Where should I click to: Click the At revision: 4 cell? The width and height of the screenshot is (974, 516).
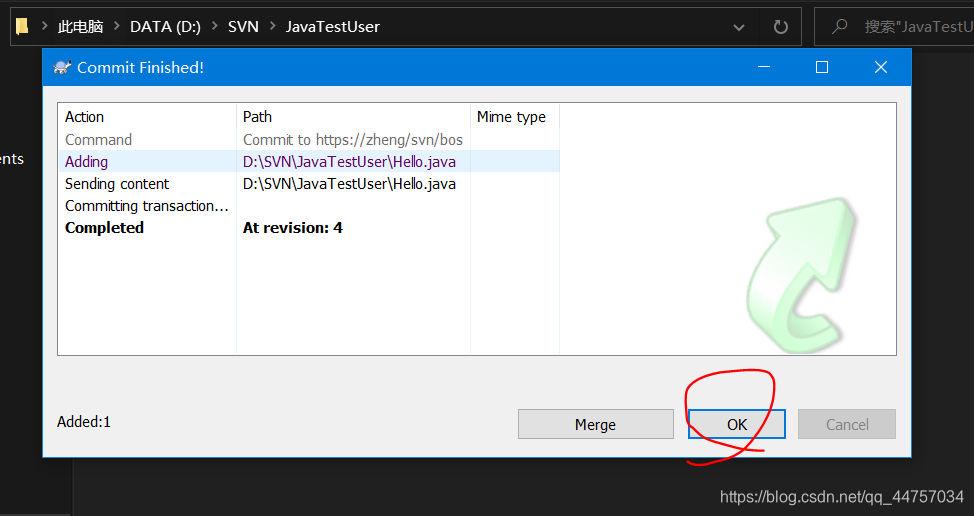click(293, 228)
